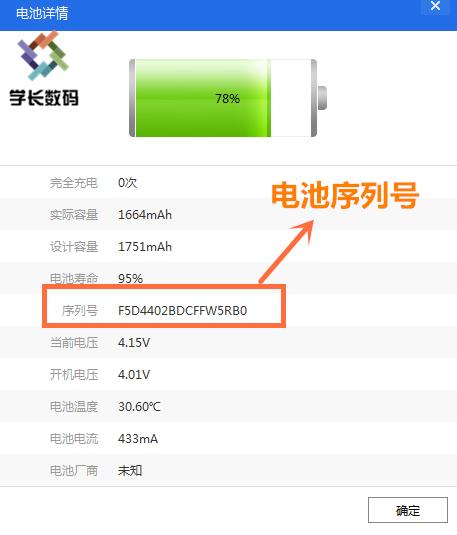Click the 78% battery percentage text
Viewport: 457px width, 535px height.
tap(227, 99)
